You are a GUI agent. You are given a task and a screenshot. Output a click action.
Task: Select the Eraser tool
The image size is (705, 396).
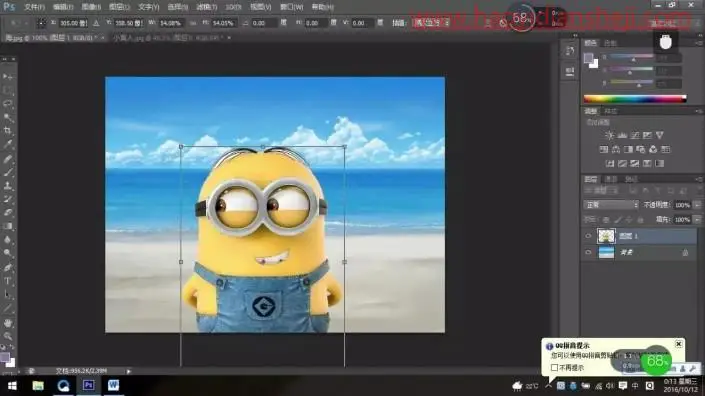tap(8, 213)
